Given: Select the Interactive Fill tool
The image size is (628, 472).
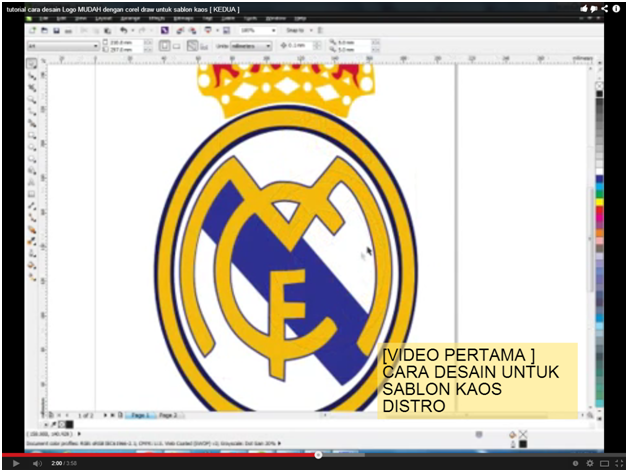Looking at the screenshot, I should (32, 277).
